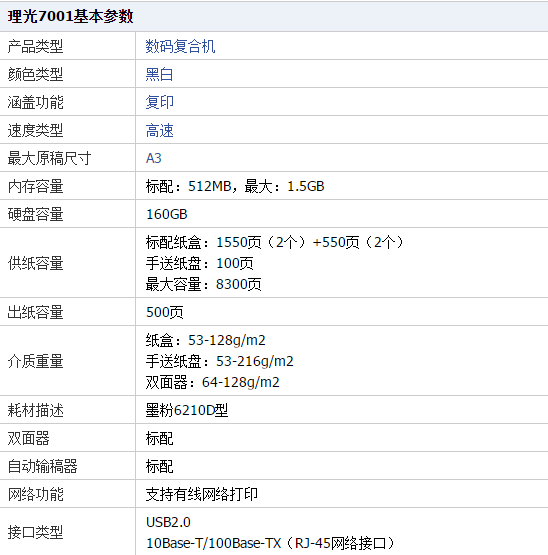Click the 双面器 row label
Screen dimensions: 548x555
(28, 439)
